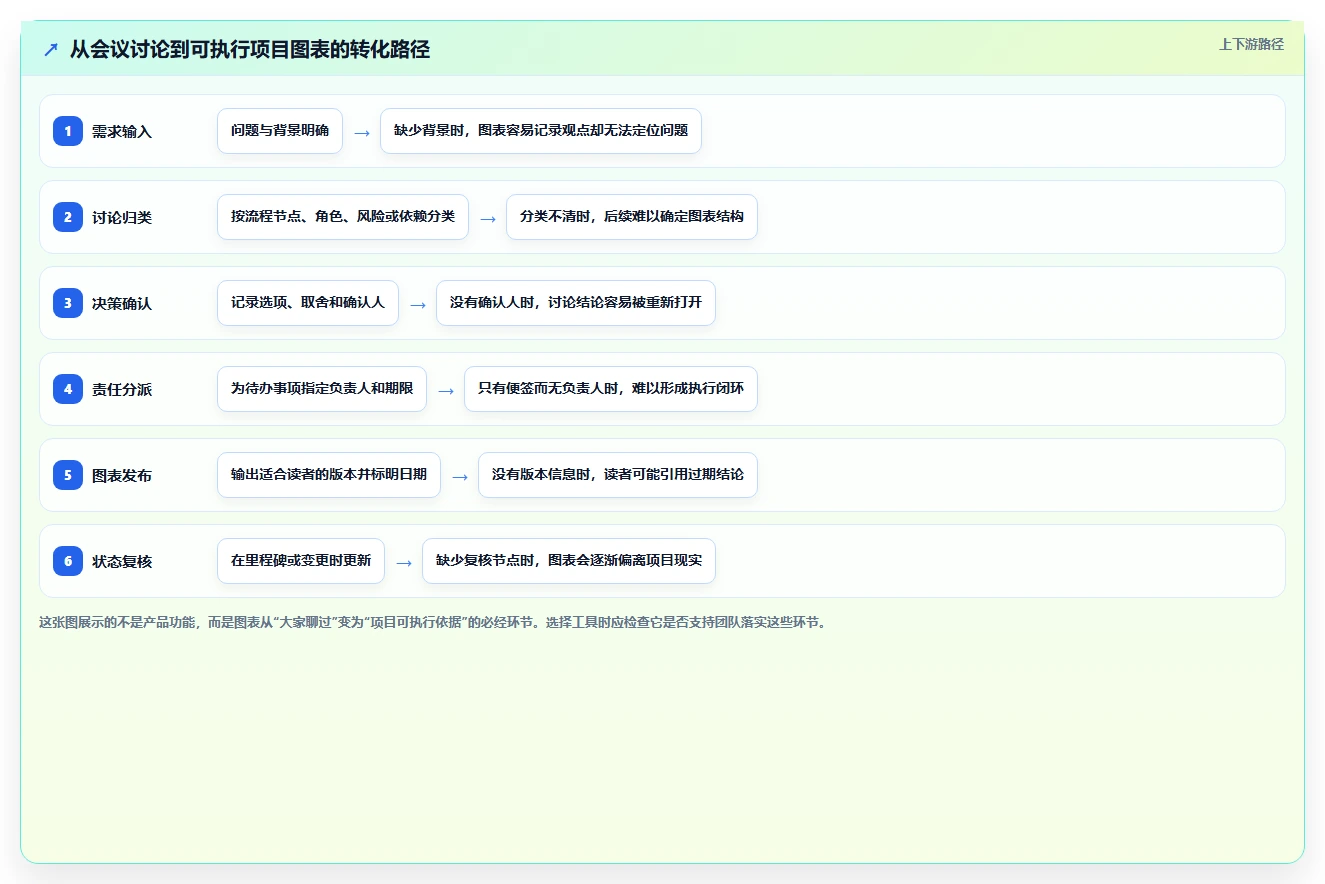Click the arrow in the 图表发布 row

460,476
